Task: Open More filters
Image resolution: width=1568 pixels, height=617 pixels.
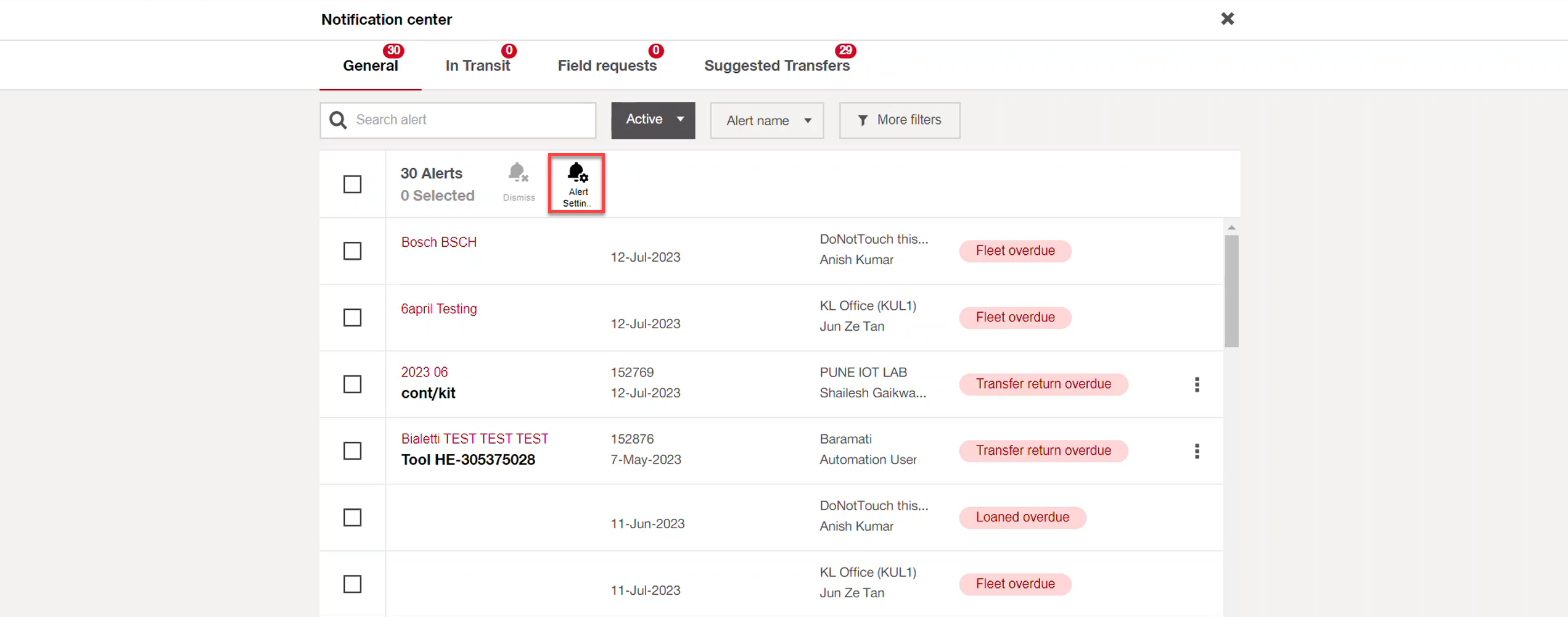Action: click(900, 120)
